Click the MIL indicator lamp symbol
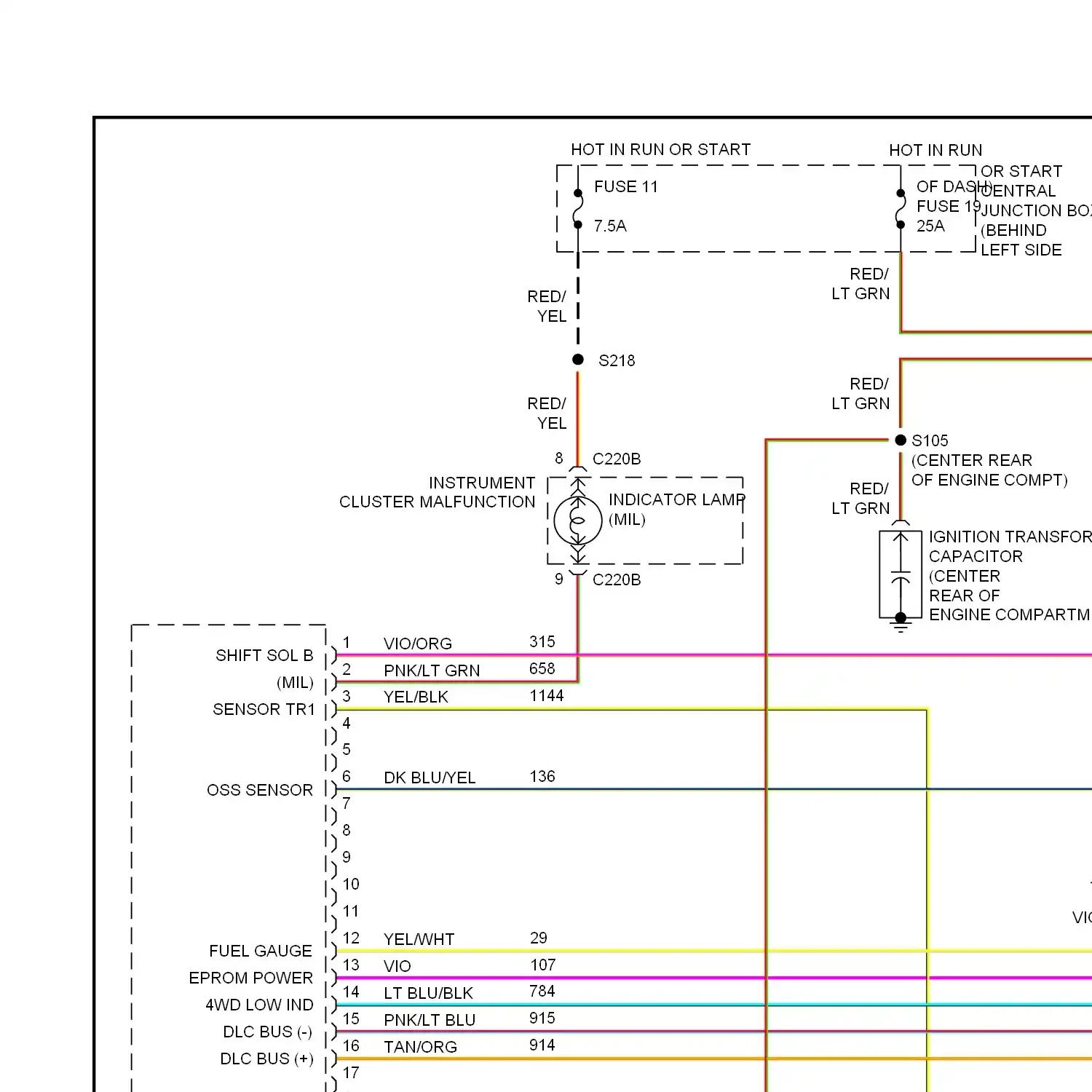The height and width of the screenshot is (1092, 1092). pos(578,521)
